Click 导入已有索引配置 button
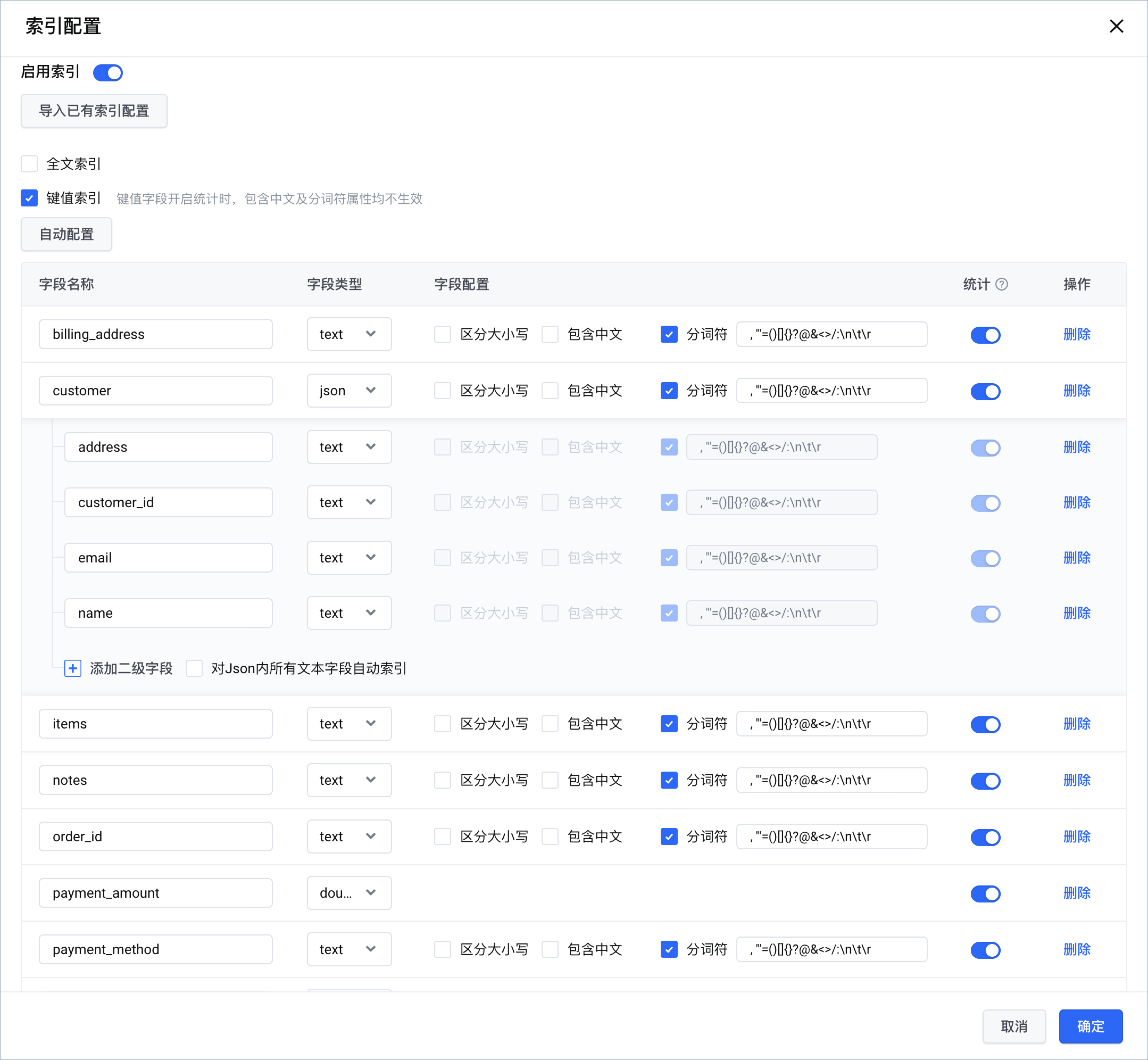 94,111
